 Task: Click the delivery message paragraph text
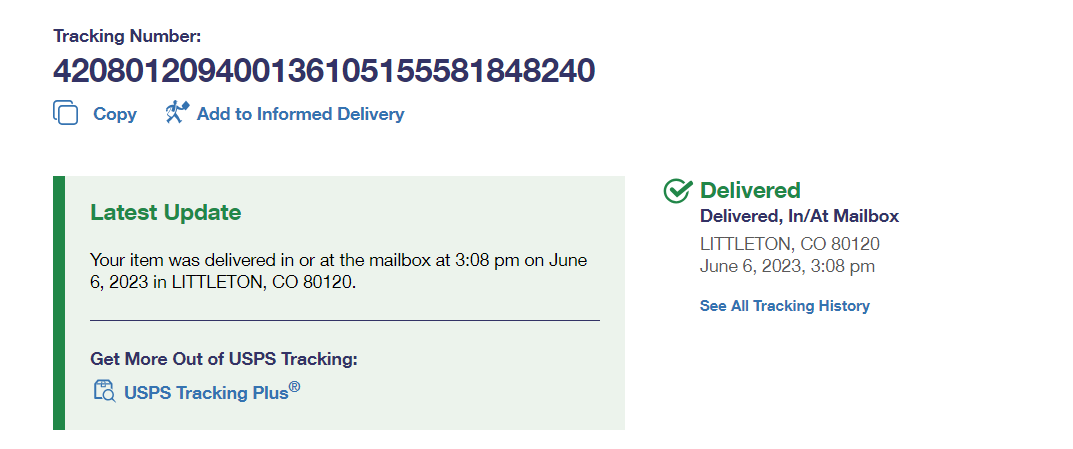point(338,271)
